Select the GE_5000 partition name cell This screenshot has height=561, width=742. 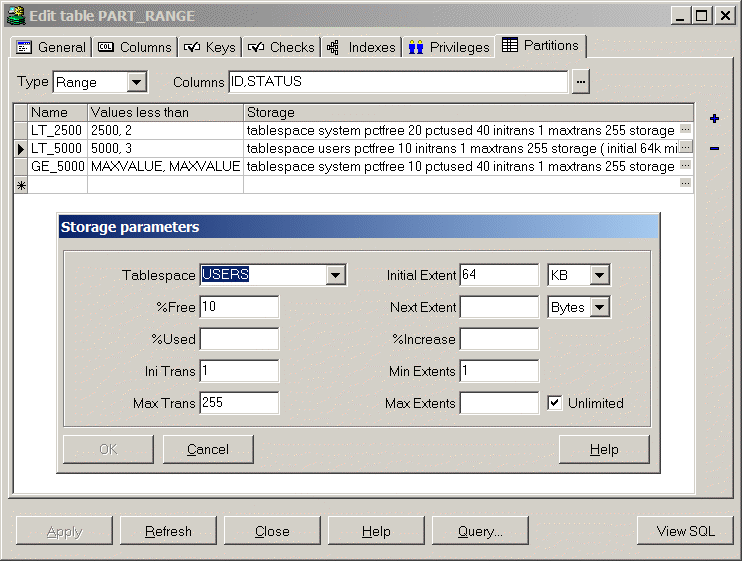(x=58, y=167)
